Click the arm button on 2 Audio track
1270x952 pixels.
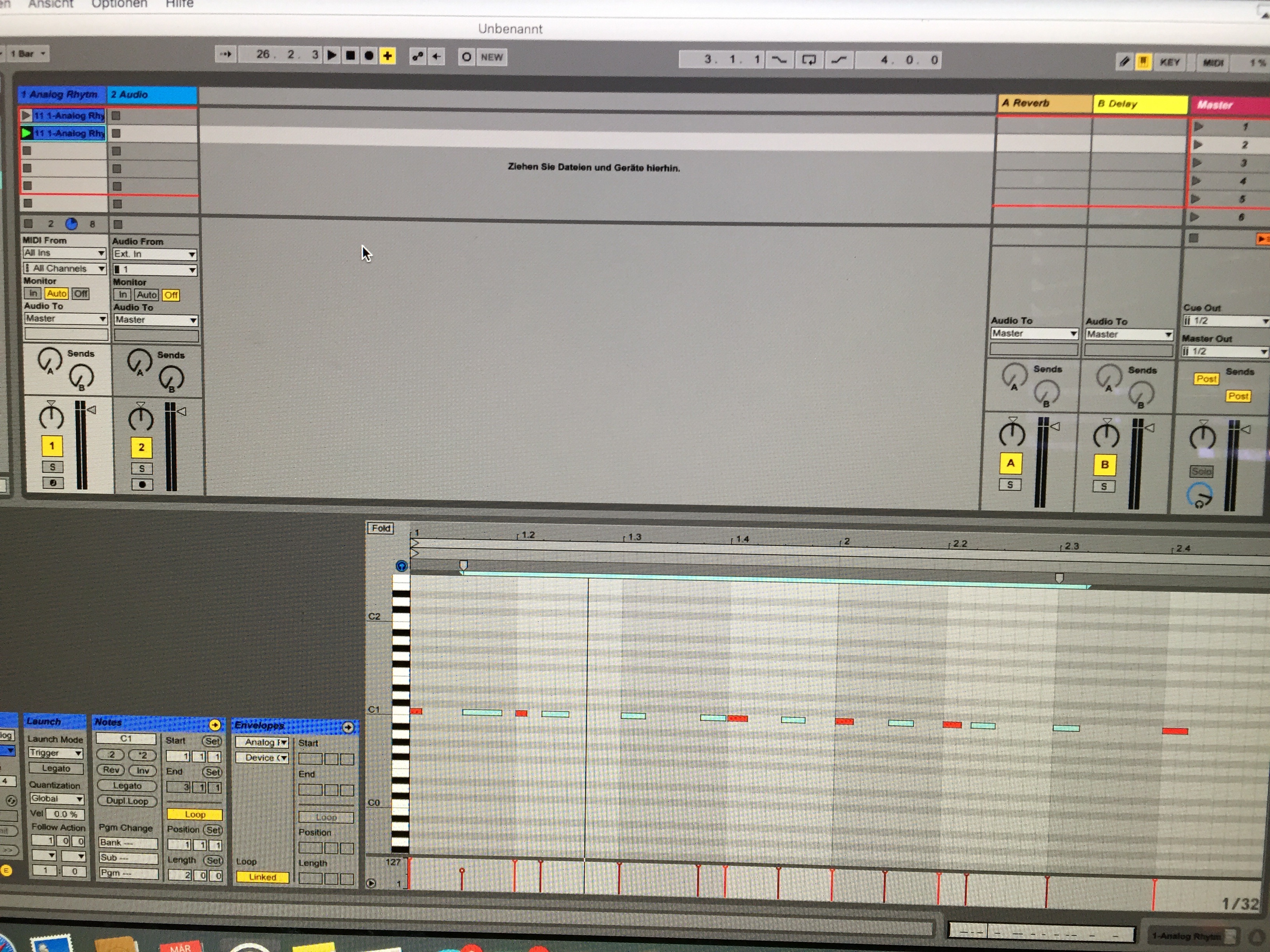click(x=142, y=484)
